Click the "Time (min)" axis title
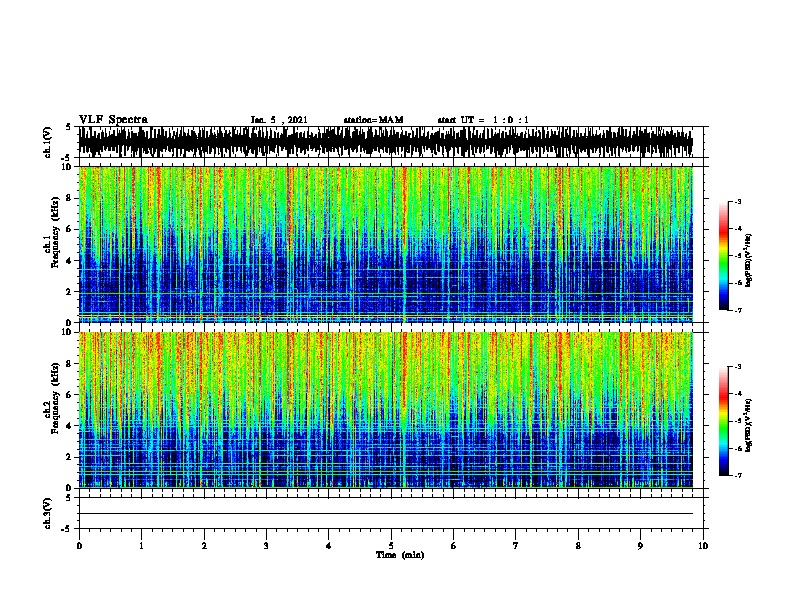Screen dimensions: 792x612 (400, 555)
